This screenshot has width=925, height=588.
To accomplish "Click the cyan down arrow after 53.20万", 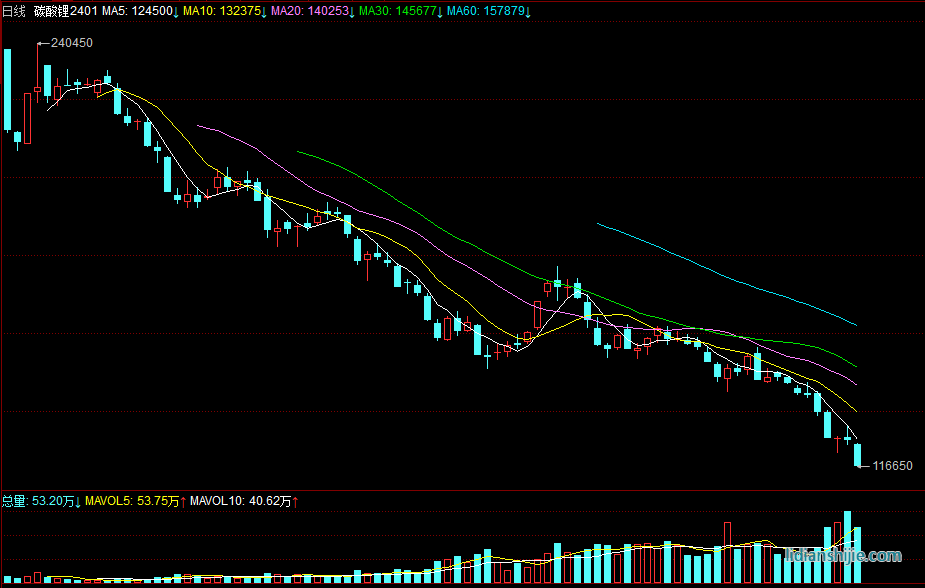I will click(x=79, y=500).
